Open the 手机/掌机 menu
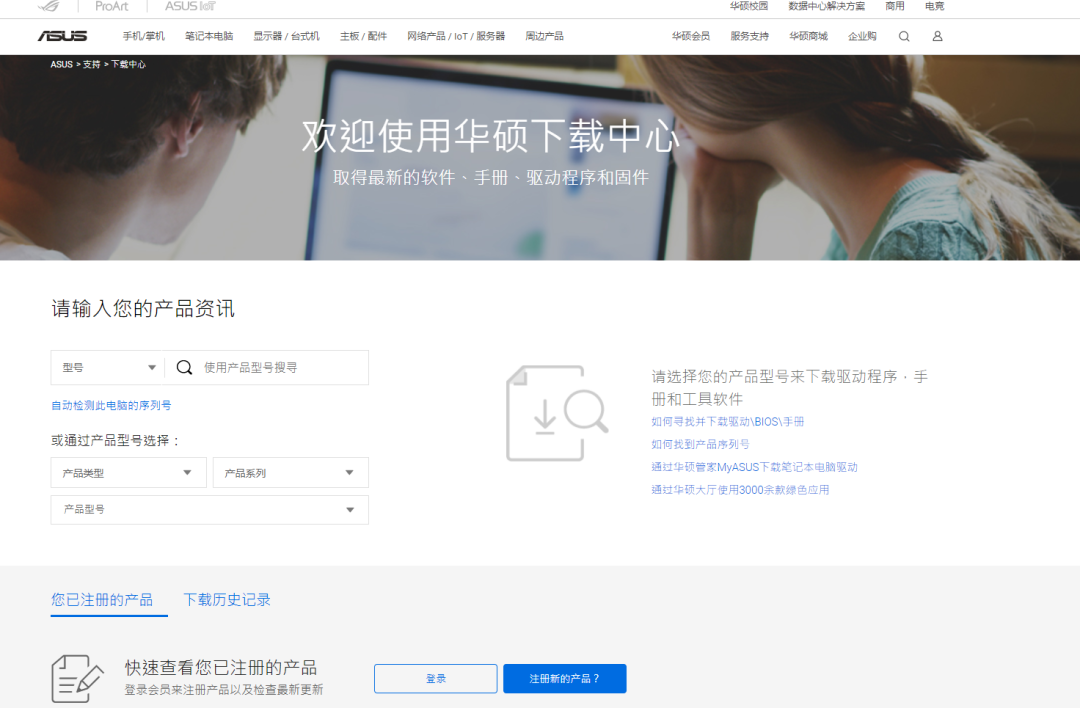This screenshot has height=708, width=1080. tap(143, 37)
